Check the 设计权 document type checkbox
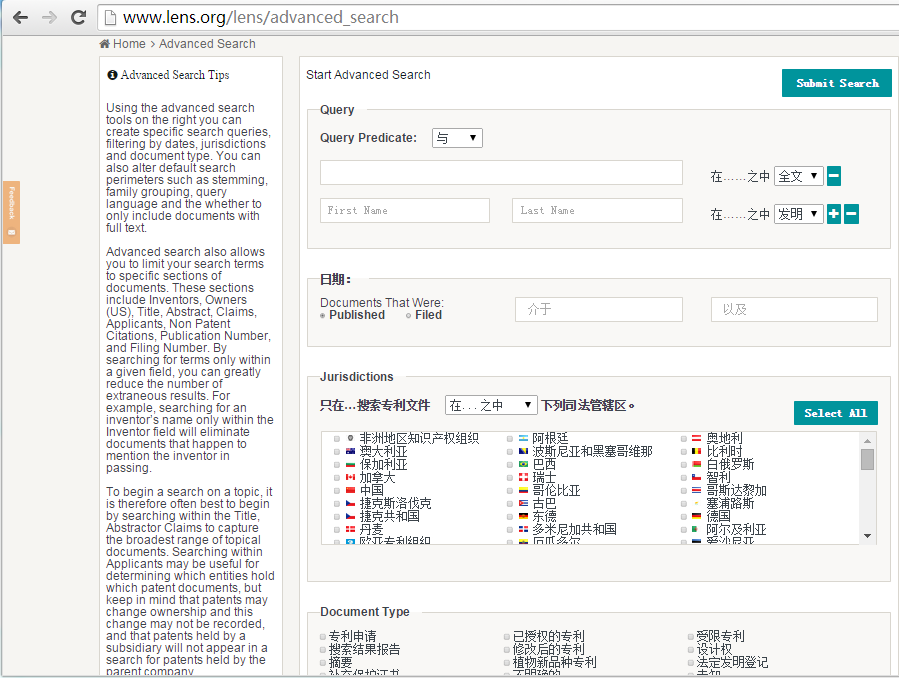This screenshot has height=678, width=899. [x=691, y=650]
